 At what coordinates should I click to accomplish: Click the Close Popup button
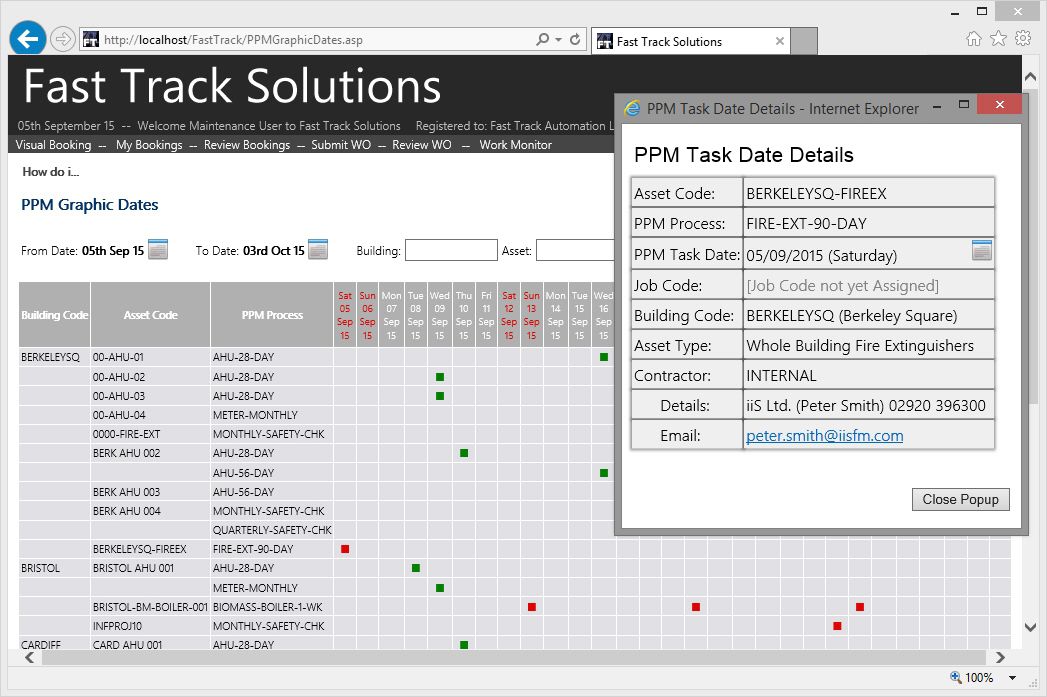pos(960,499)
